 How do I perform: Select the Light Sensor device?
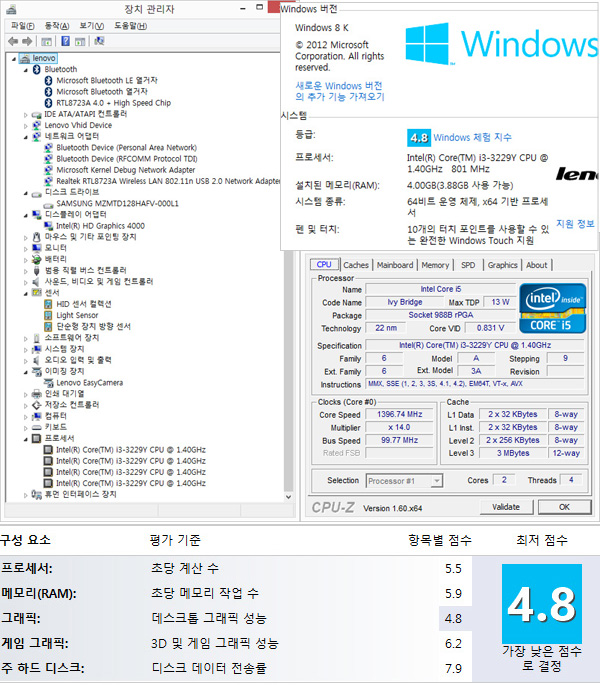pyautogui.click(x=77, y=315)
